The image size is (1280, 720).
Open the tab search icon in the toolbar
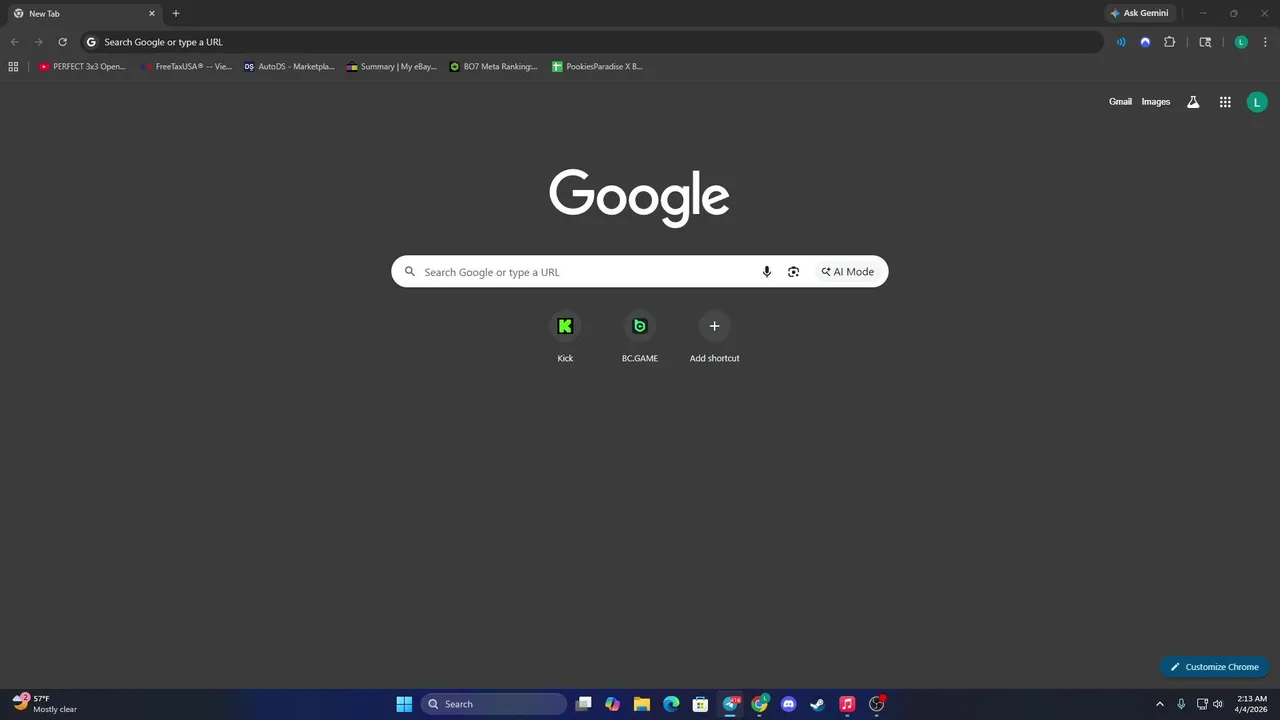pos(1205,42)
